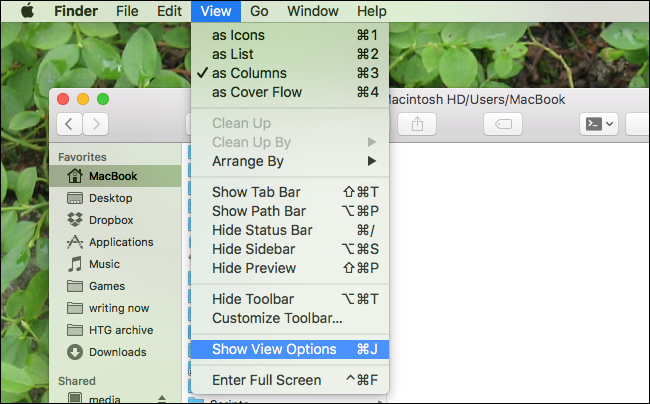
Task: Open Games folder in sidebar
Action: 115,286
